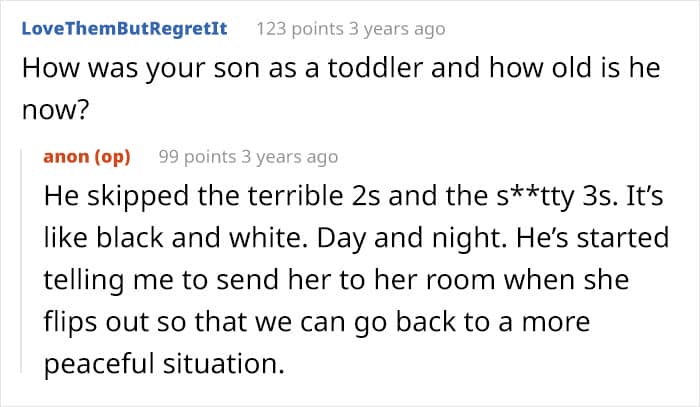Click the line starting 'telling me to send her'
The image size is (700, 407).
pyautogui.click(x=336, y=280)
